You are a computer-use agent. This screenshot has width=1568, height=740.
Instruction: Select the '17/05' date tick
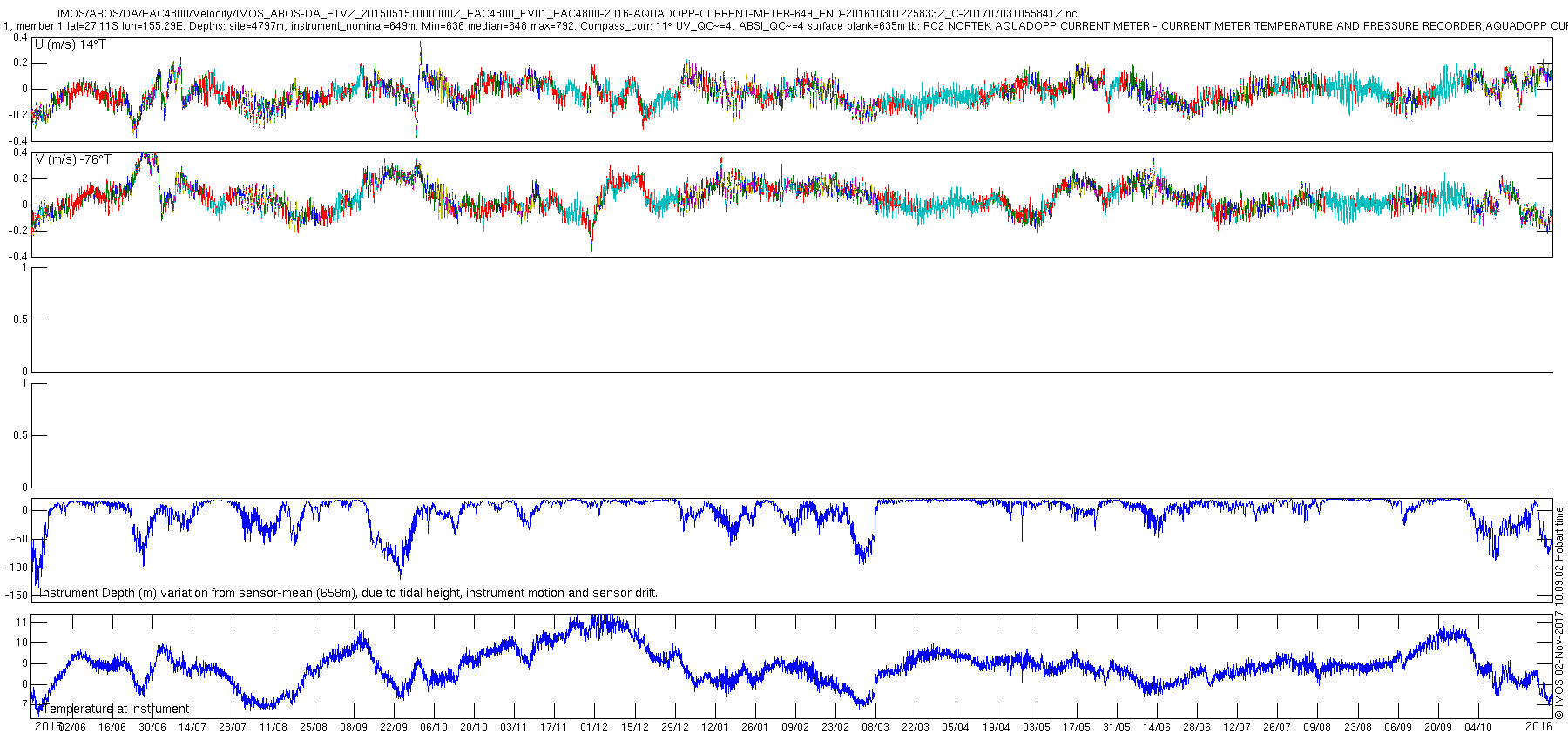pos(1077,728)
